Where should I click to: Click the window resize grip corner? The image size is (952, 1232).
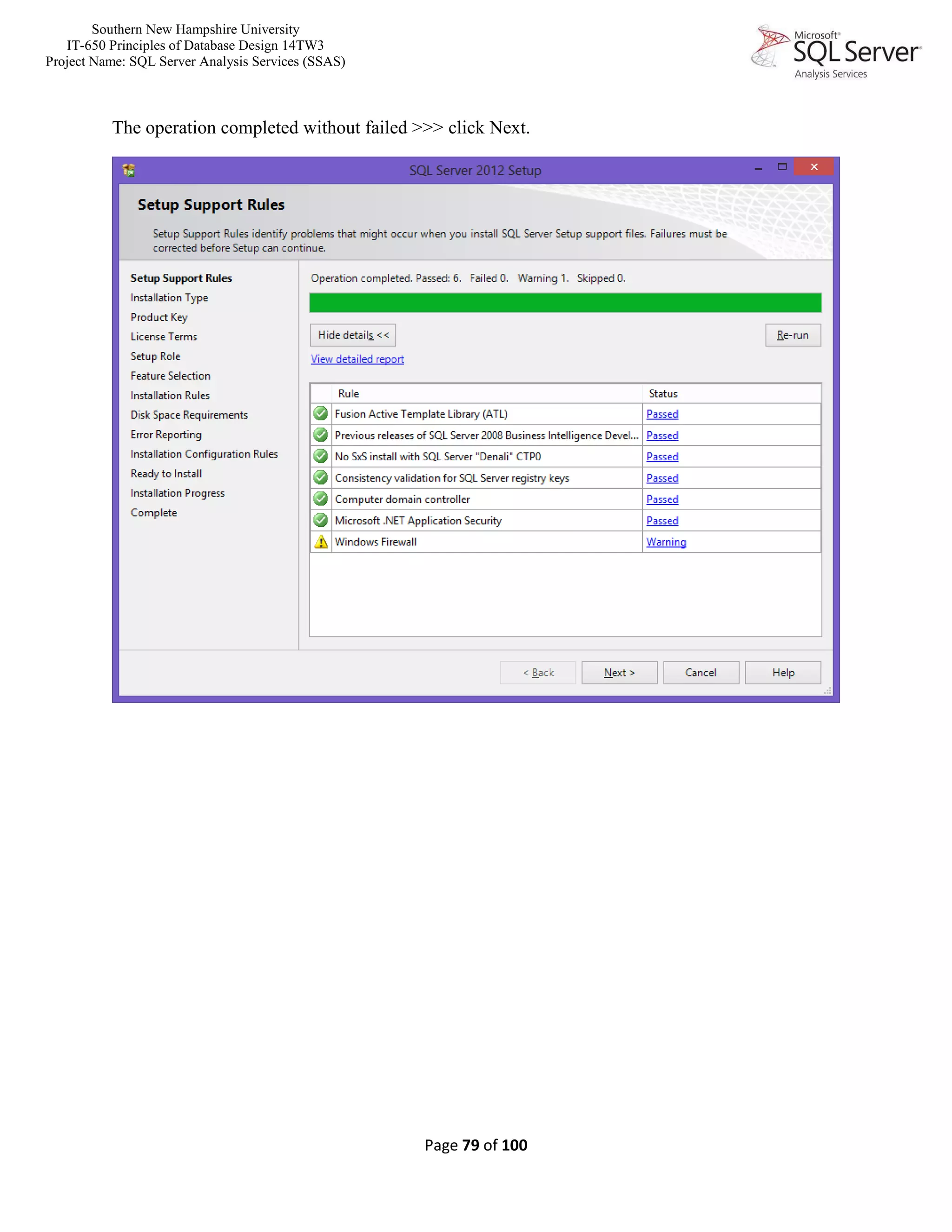point(828,691)
